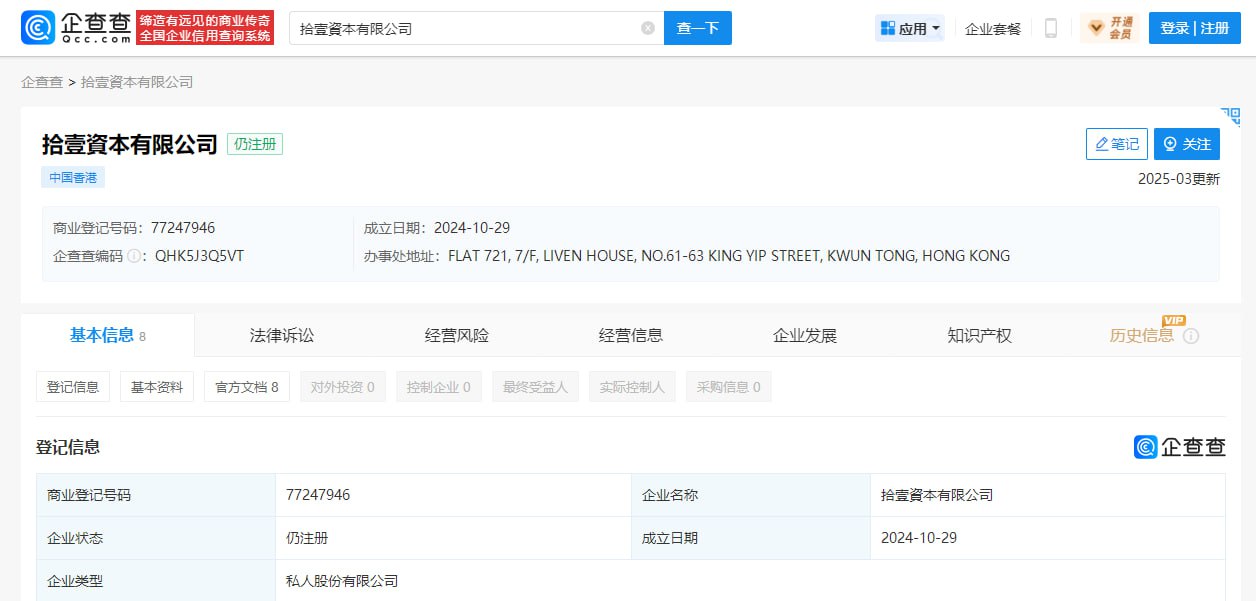This screenshot has width=1256, height=601.
Task: Select the QR code corner icon
Action: (x=1230, y=116)
